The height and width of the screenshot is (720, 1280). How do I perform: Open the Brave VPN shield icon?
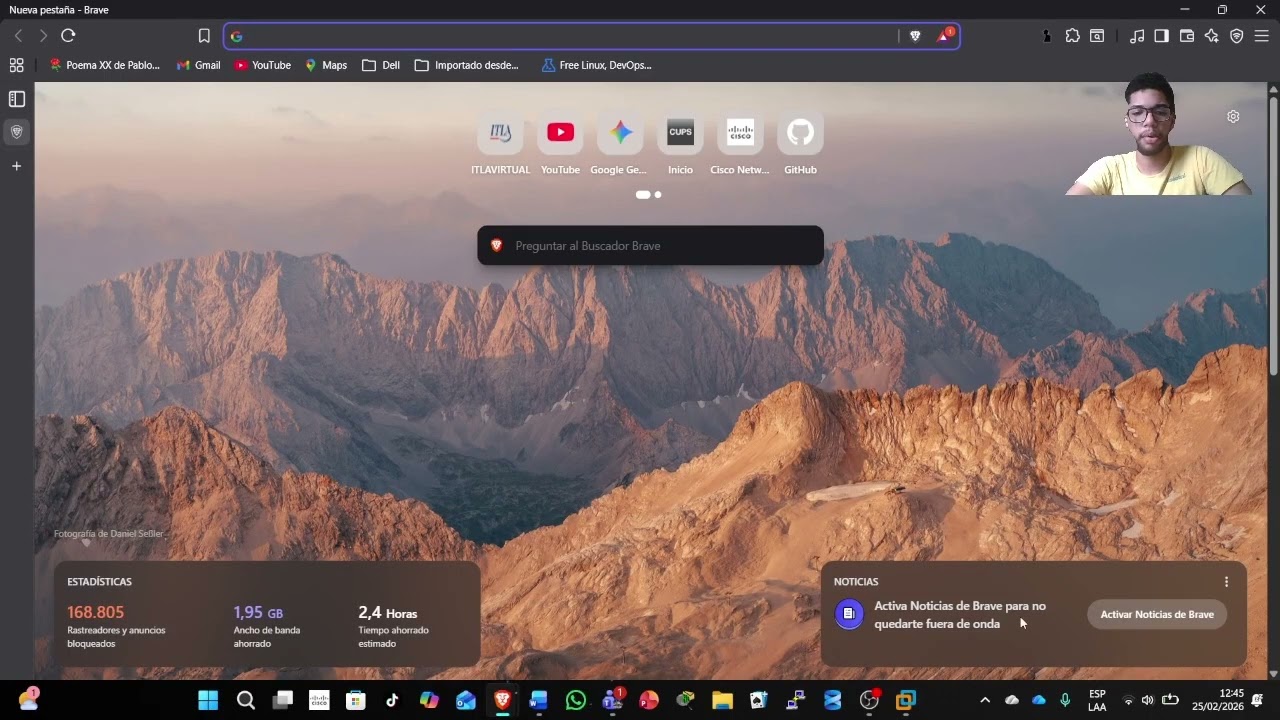pos(1237,36)
